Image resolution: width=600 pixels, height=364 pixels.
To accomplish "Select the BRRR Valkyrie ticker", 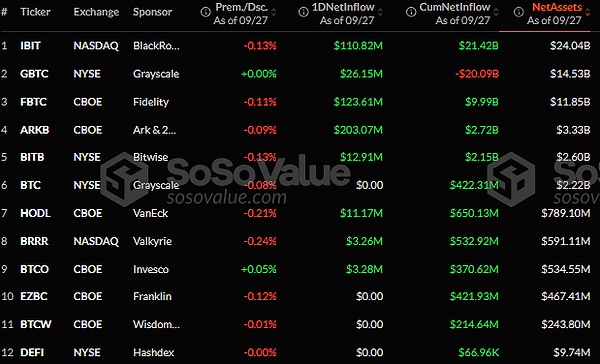I will click(x=34, y=242).
